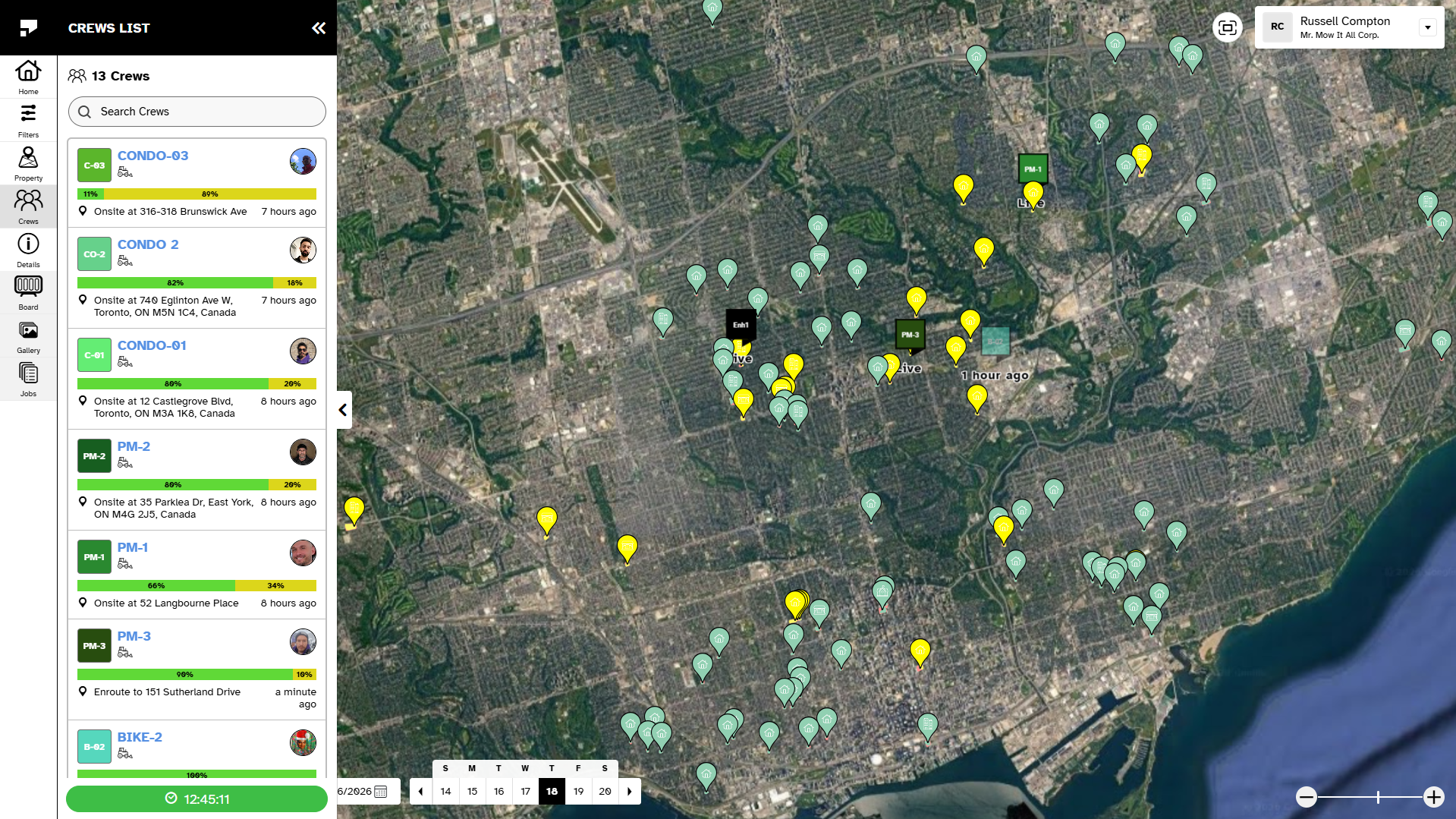The image size is (1456, 819).
Task: Focus the Search Crews field
Action: (197, 112)
